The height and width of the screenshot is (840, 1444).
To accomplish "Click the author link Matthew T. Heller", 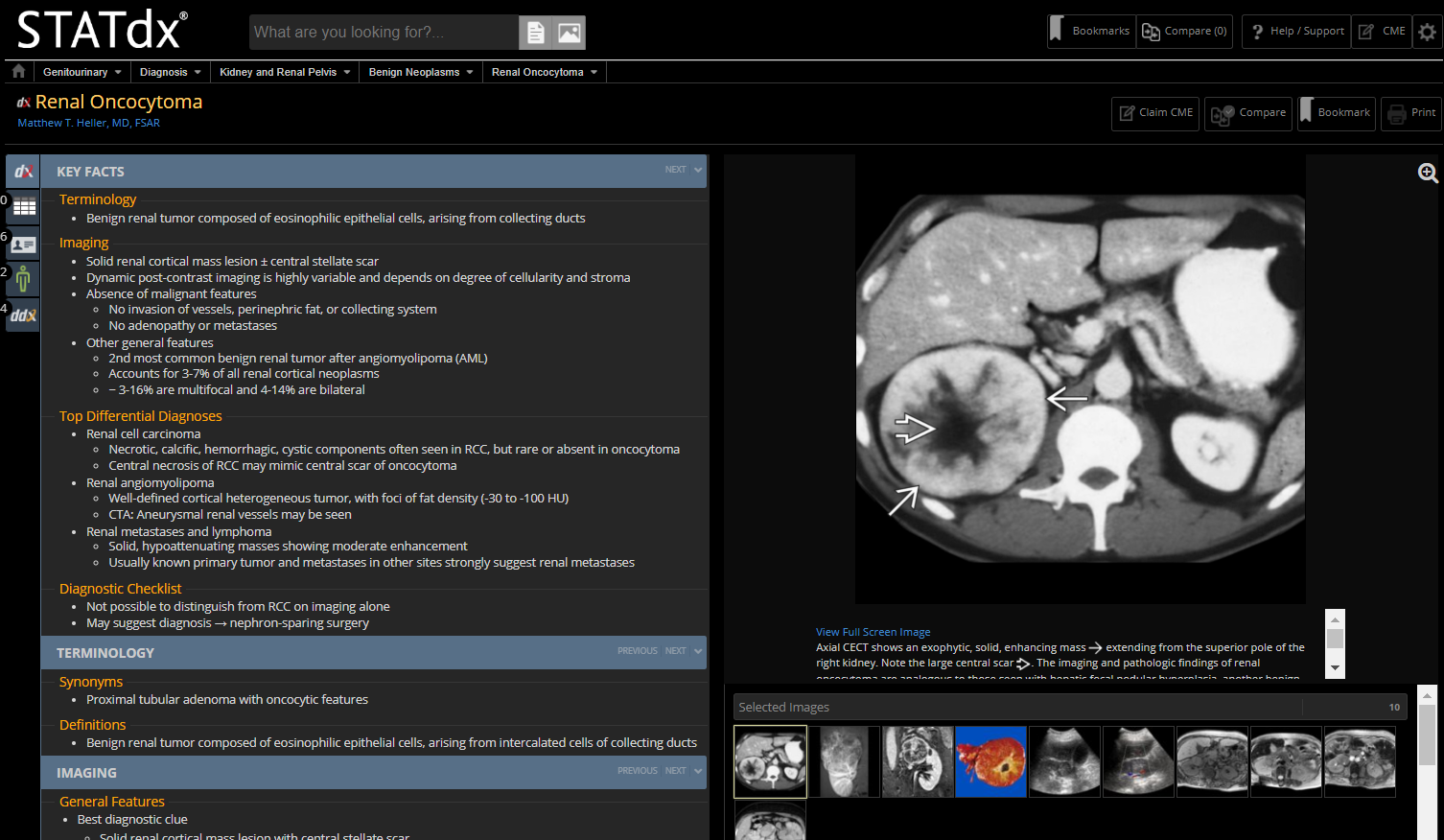I will [88, 123].
